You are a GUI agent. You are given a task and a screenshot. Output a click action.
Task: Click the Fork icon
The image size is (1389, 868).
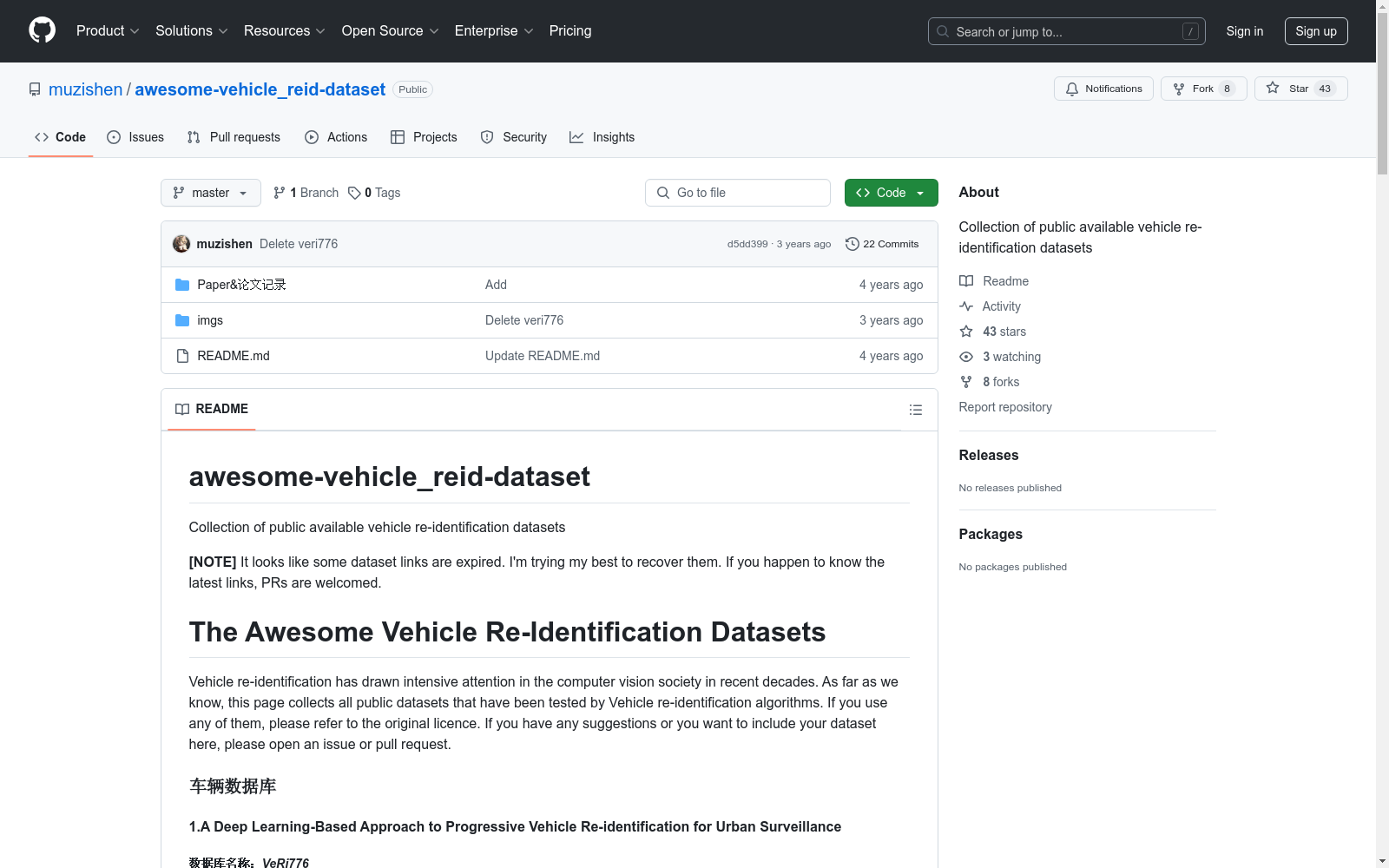[x=1179, y=89]
